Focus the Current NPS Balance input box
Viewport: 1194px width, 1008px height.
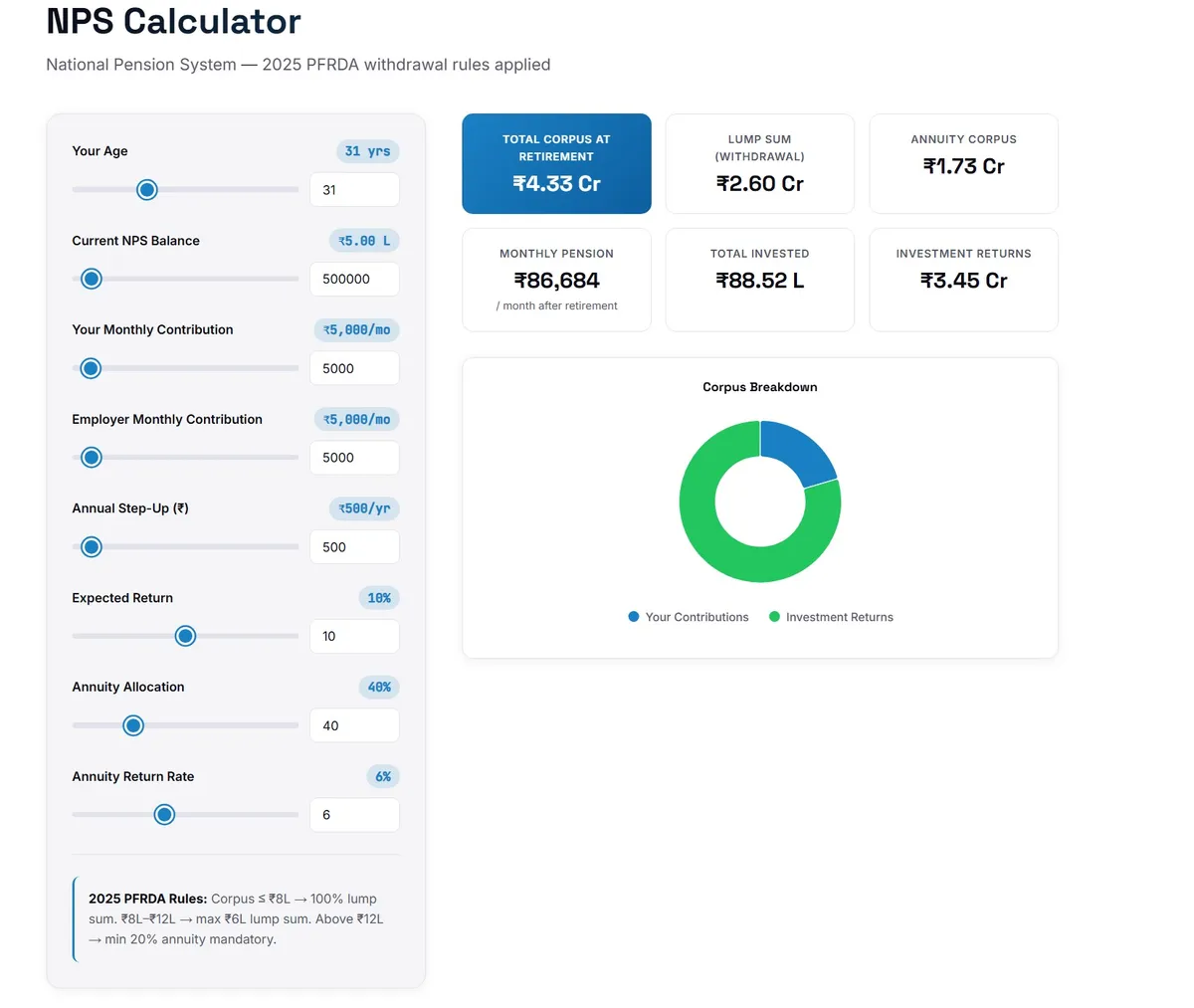(x=354, y=280)
